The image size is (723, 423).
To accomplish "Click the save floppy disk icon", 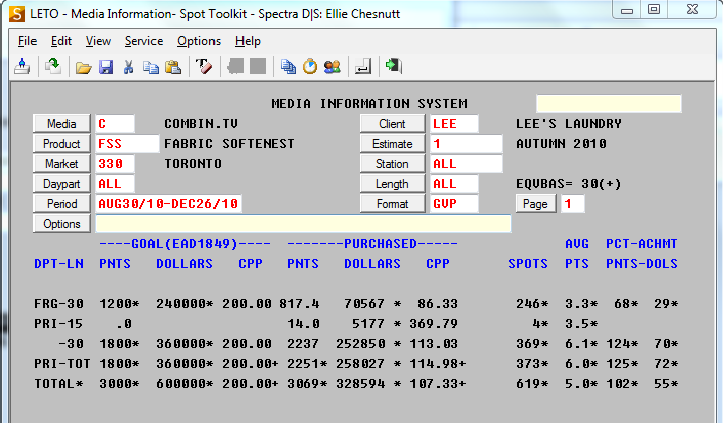I will [106, 67].
